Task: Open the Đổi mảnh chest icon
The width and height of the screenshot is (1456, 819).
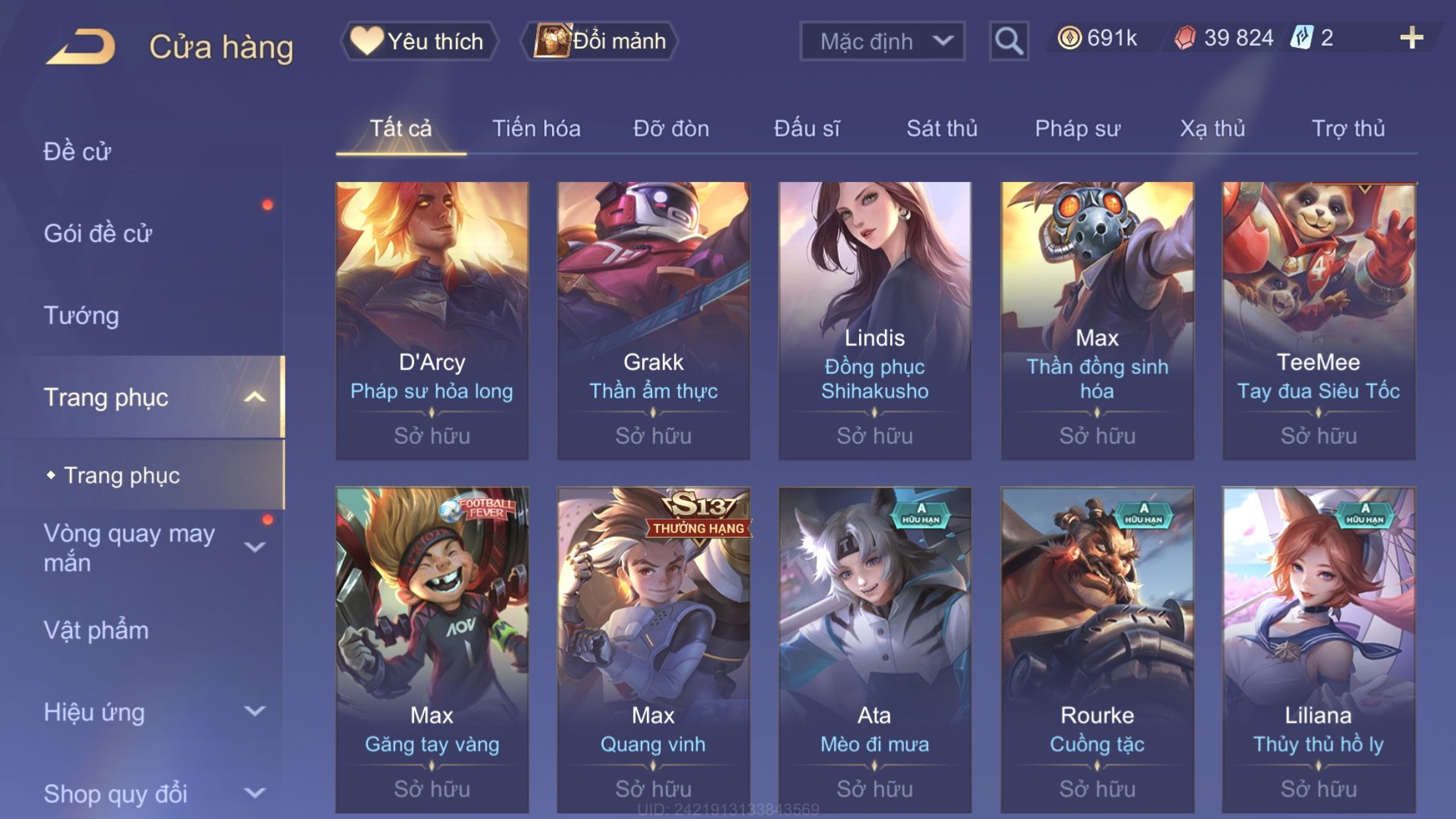Action: pyautogui.click(x=551, y=41)
